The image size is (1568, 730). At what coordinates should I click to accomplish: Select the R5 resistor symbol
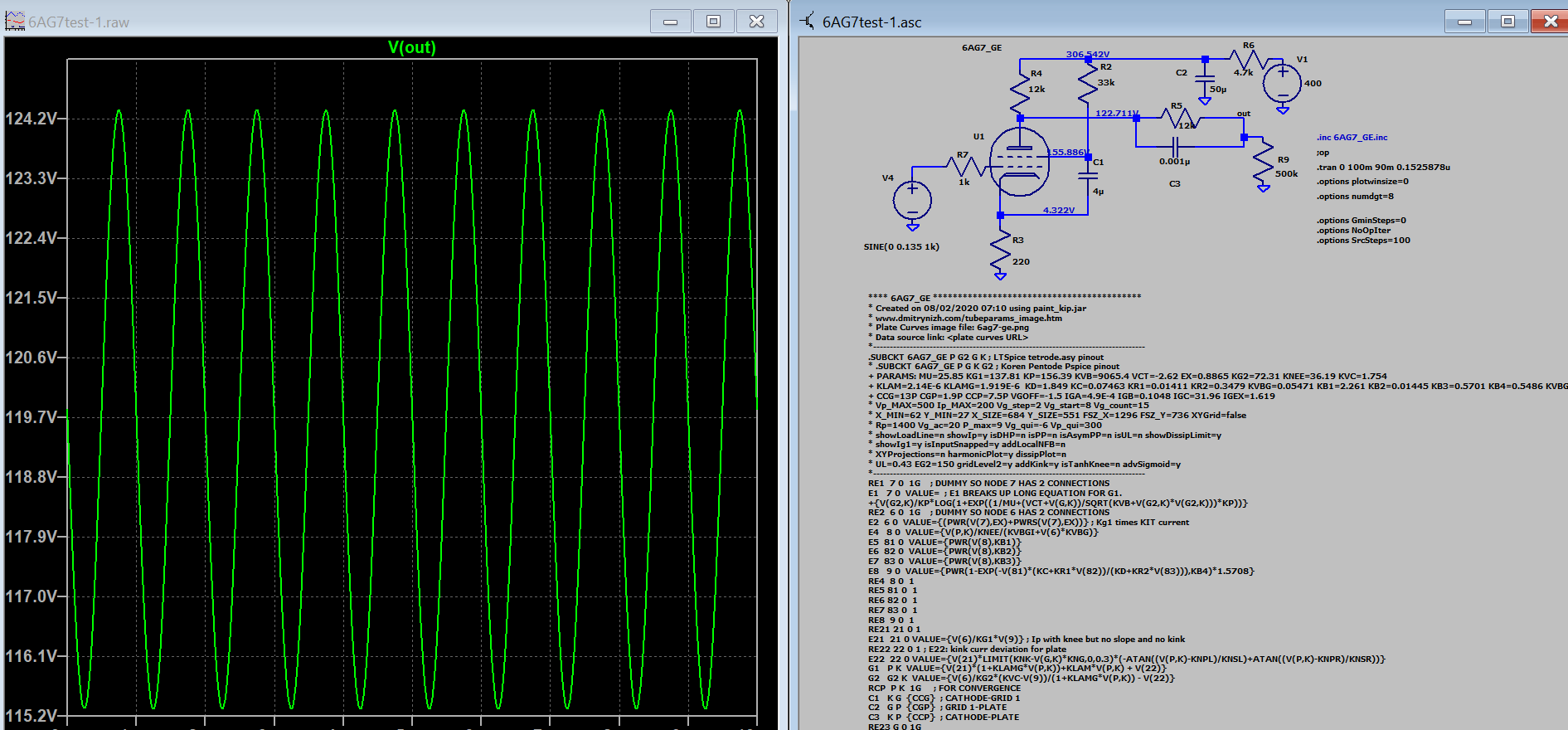click(x=1179, y=118)
